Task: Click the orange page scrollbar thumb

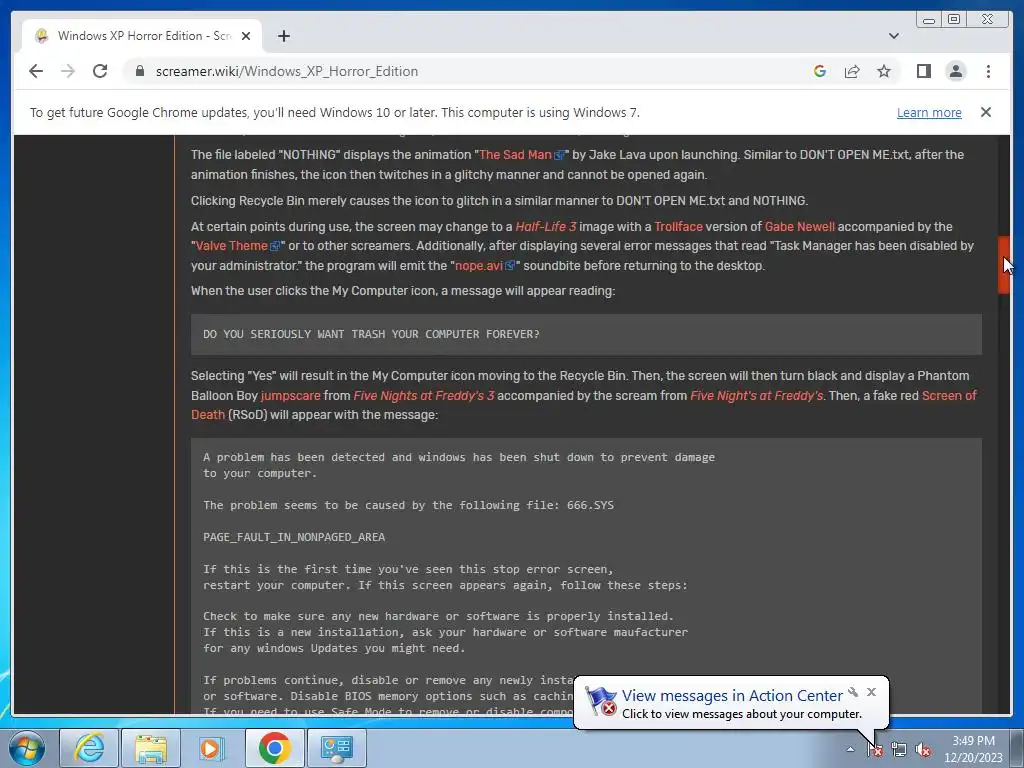Action: tap(1004, 264)
